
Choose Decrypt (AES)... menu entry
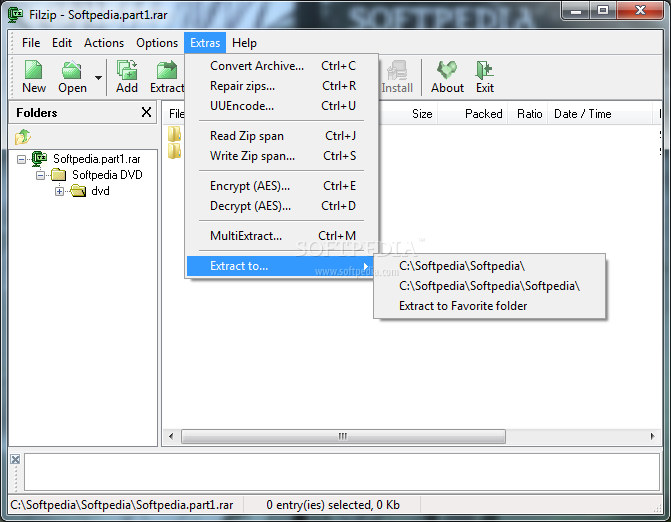pyautogui.click(x=282, y=206)
